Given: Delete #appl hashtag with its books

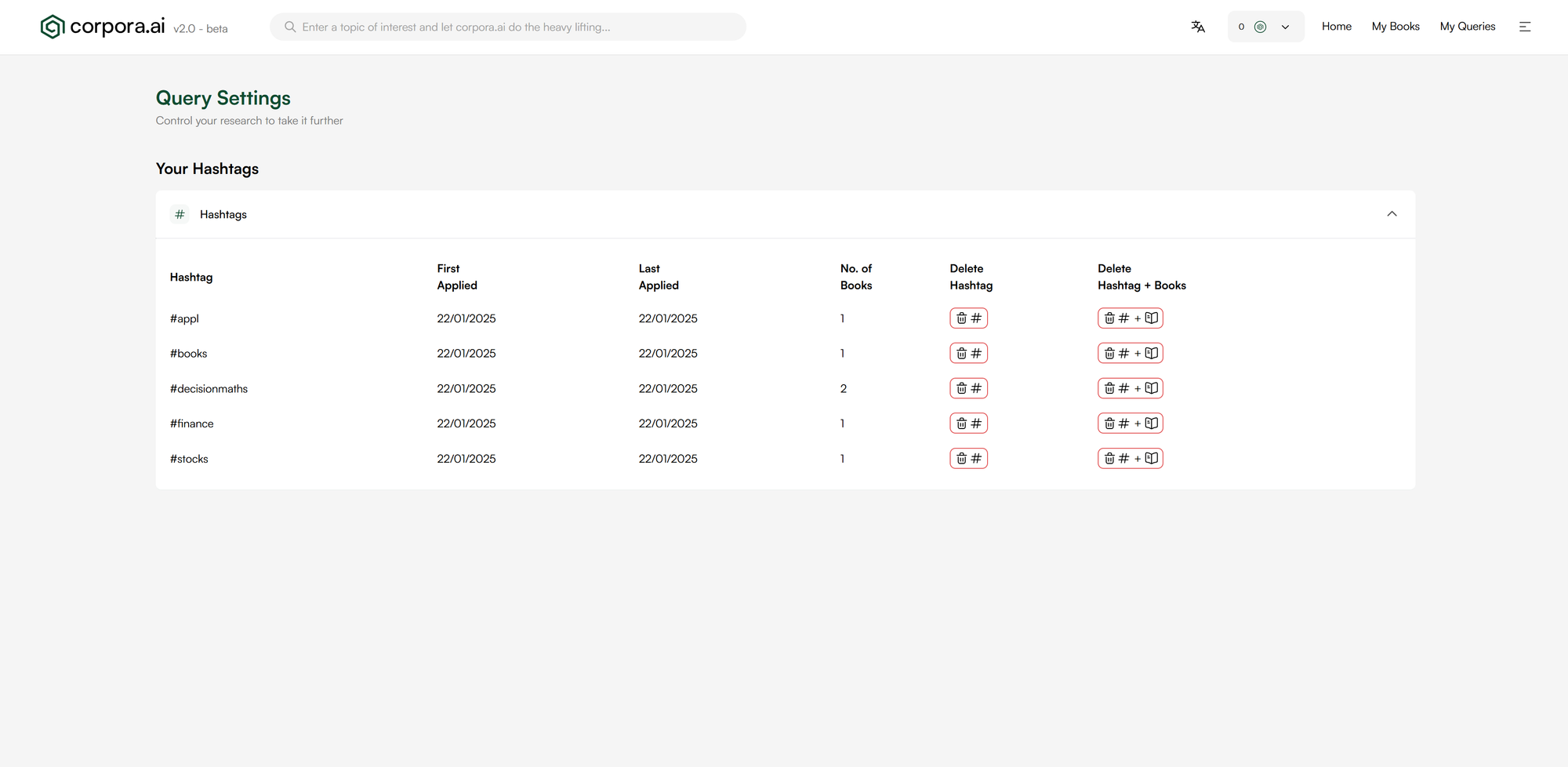Looking at the screenshot, I should click(1130, 318).
